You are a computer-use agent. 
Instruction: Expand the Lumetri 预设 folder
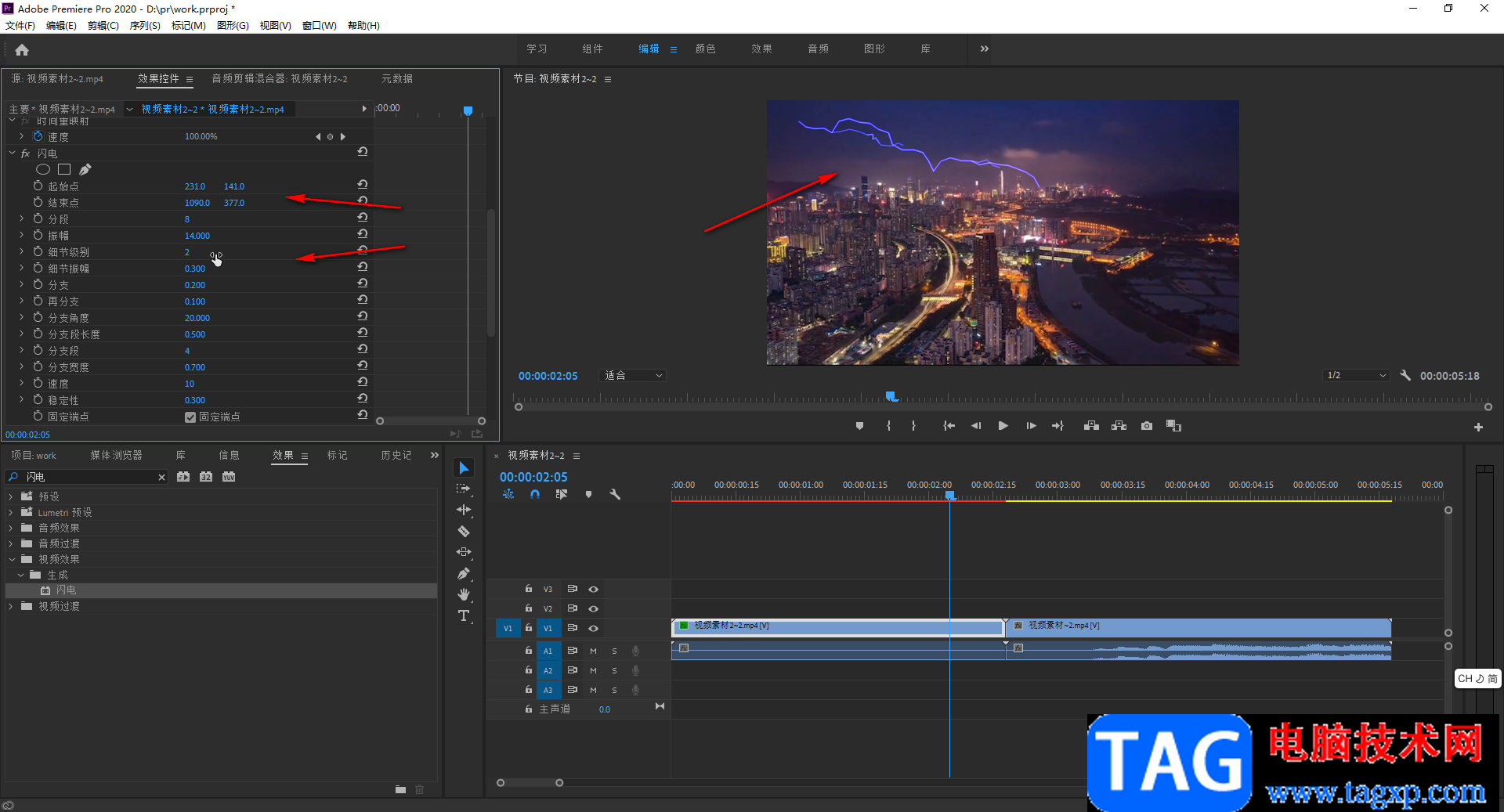(x=11, y=512)
